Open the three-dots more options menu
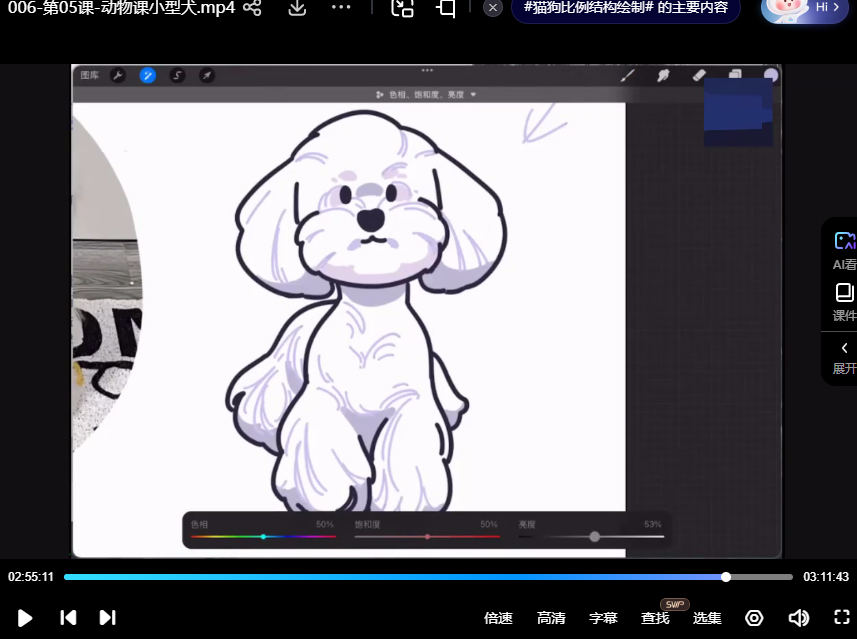 click(341, 8)
